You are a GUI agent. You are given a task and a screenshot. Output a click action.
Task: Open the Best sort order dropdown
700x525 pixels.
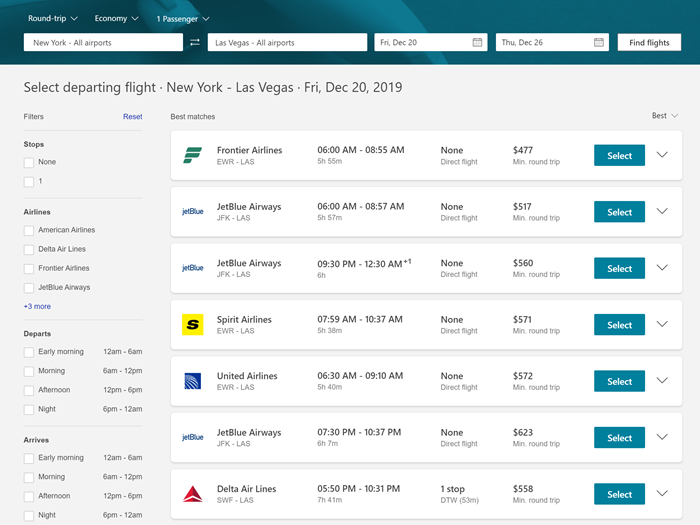pos(664,116)
